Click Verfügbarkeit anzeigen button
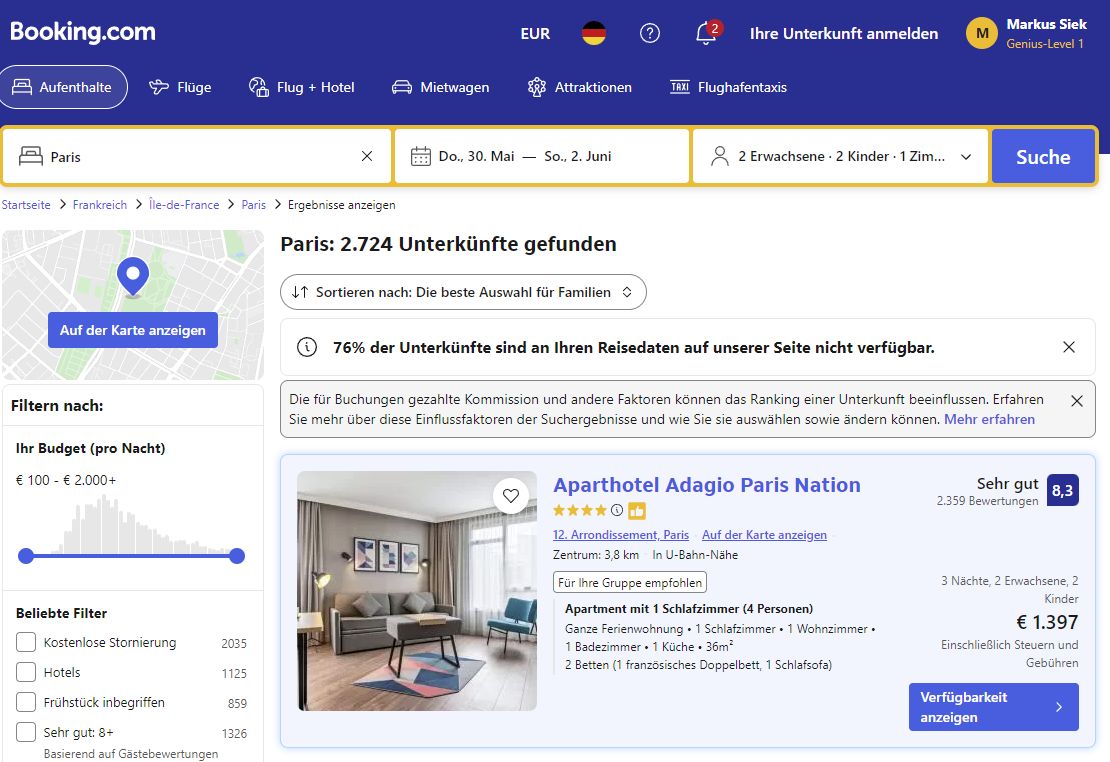The image size is (1110, 762). (x=993, y=707)
